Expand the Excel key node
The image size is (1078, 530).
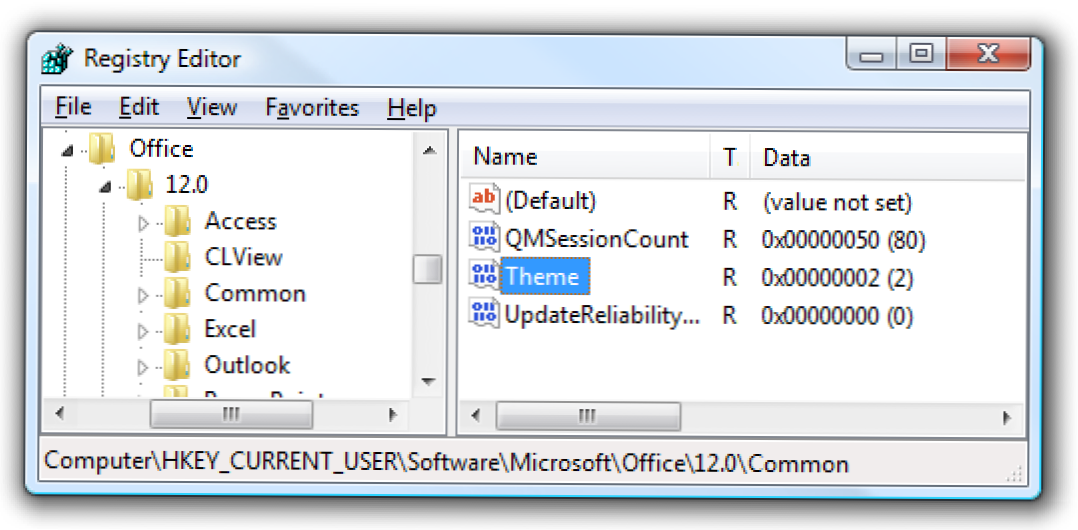point(143,331)
